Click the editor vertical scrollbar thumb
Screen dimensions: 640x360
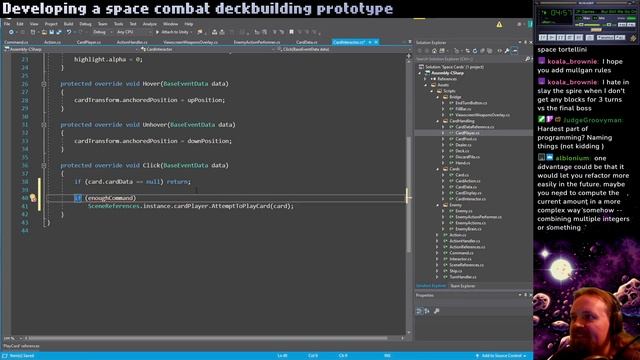[x=409, y=195]
